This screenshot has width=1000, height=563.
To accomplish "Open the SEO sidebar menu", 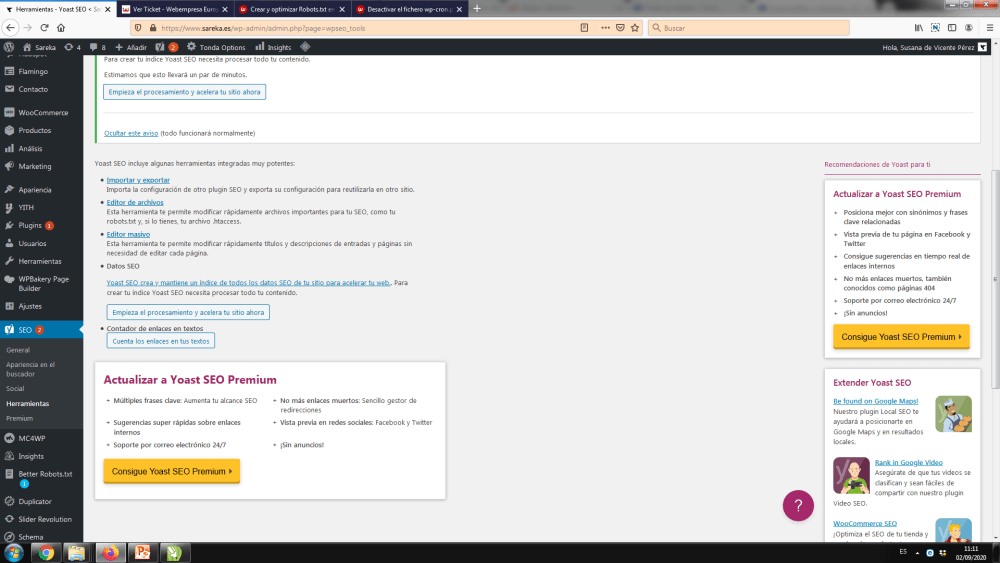I will pos(41,330).
